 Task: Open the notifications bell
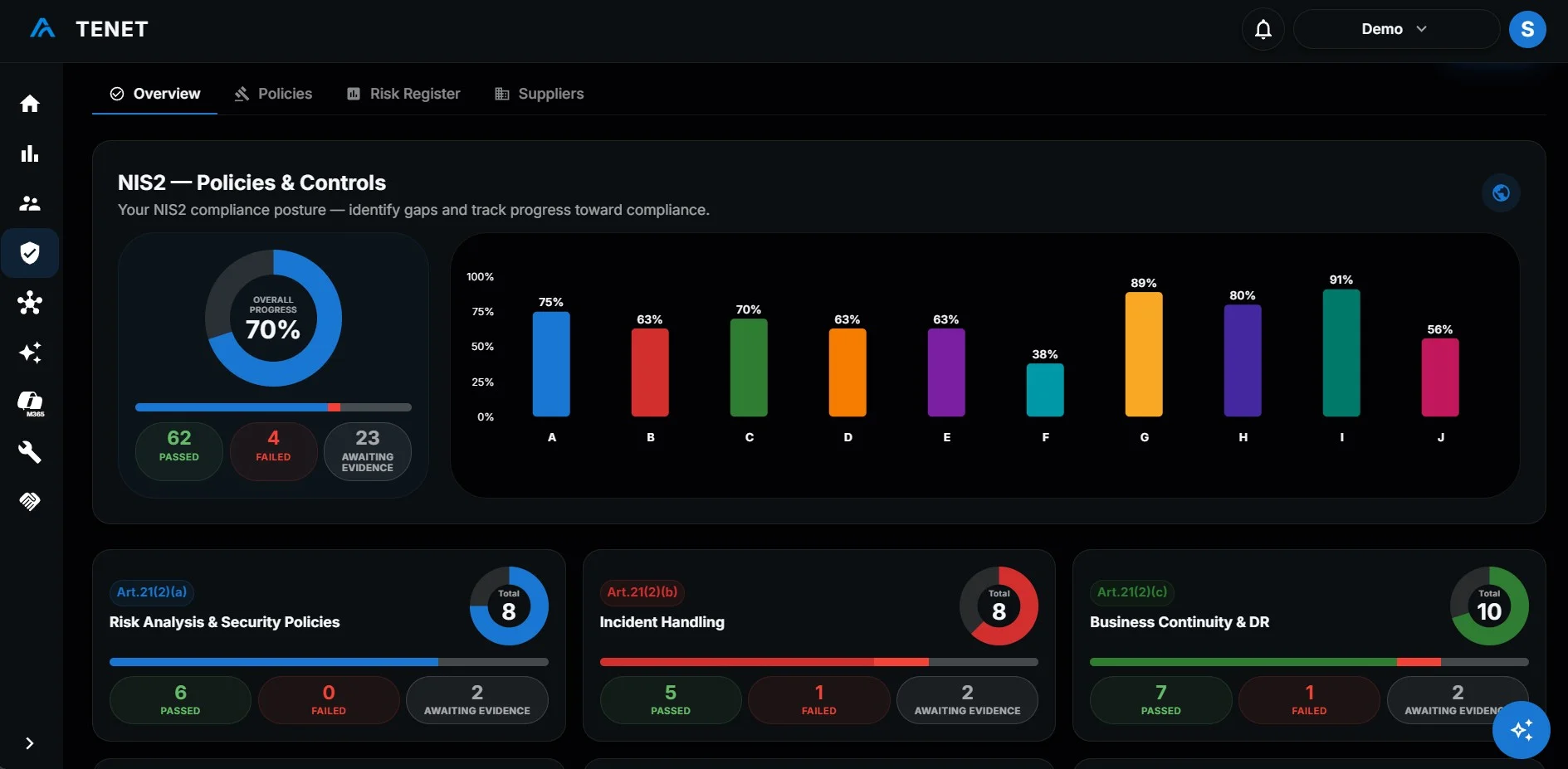1263,30
